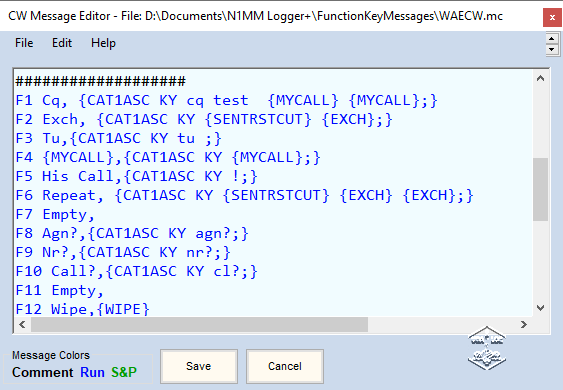
Task: Click the stepper down arrow beside menu bar
Action: (552, 49)
